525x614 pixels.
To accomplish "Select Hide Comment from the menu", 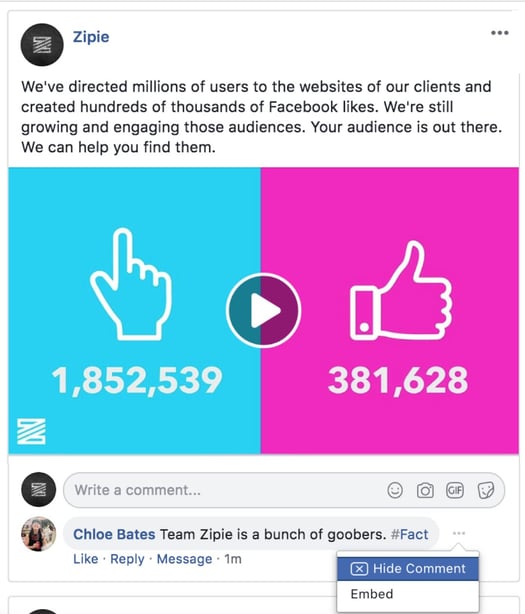I will click(408, 569).
